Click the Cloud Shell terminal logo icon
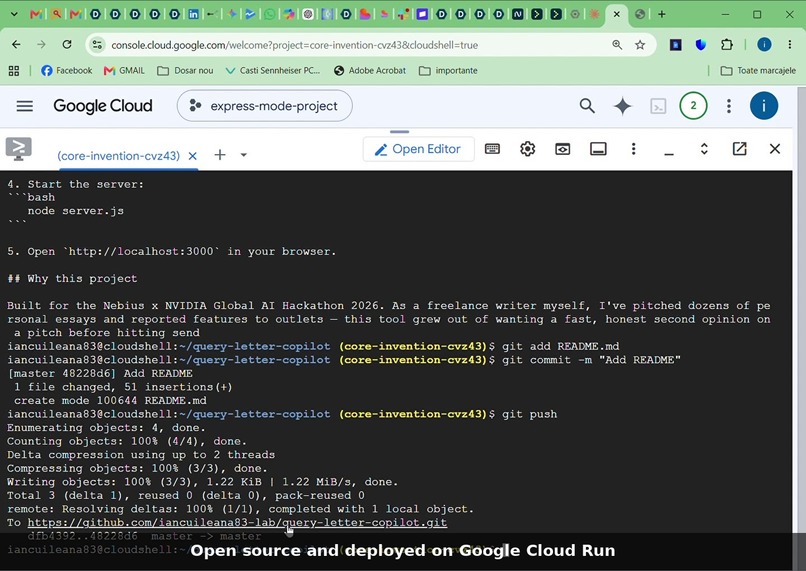Screen dimensions: 806x571 (19, 149)
